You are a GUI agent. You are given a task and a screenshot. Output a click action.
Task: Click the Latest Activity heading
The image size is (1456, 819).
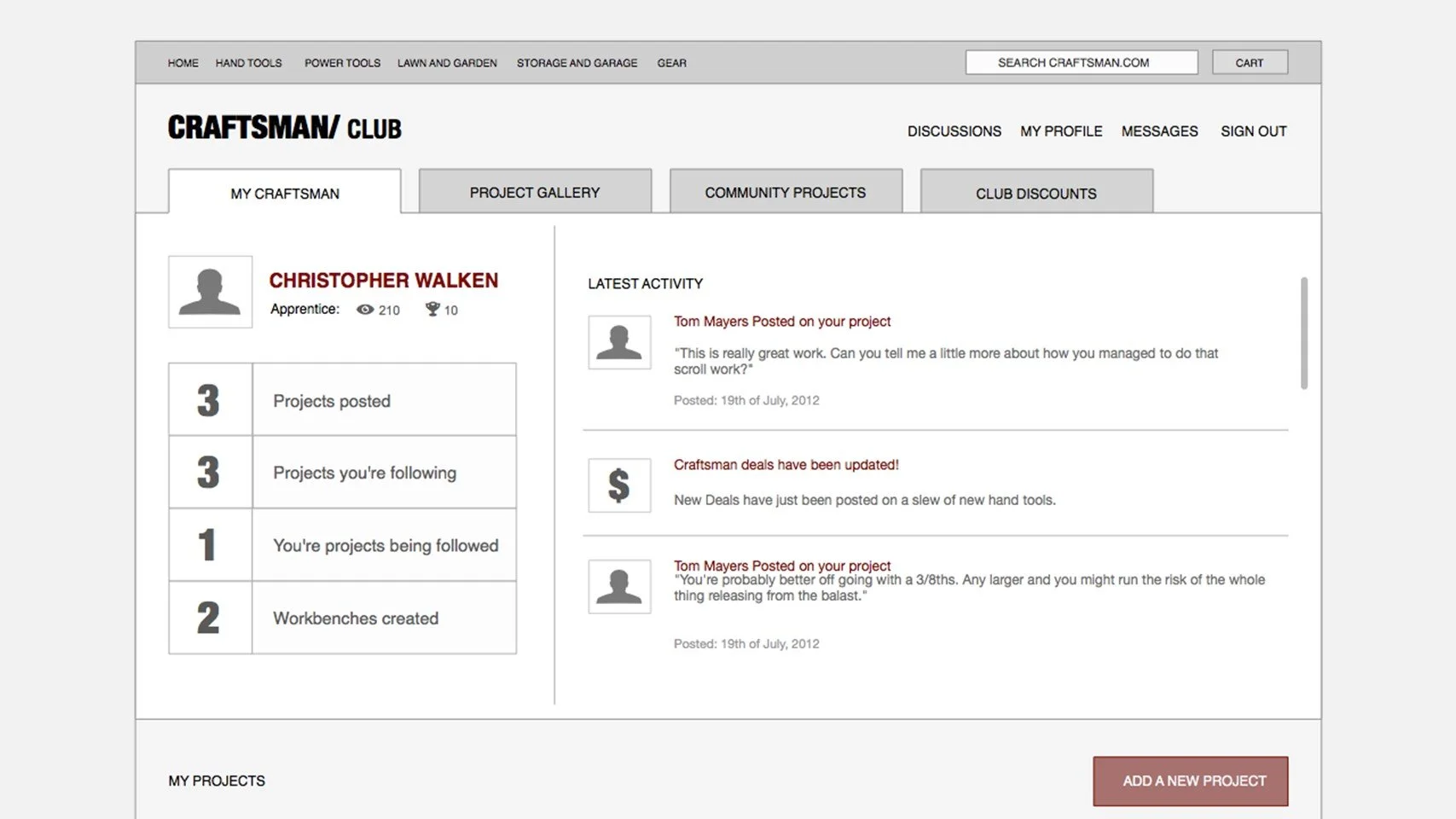(x=645, y=284)
